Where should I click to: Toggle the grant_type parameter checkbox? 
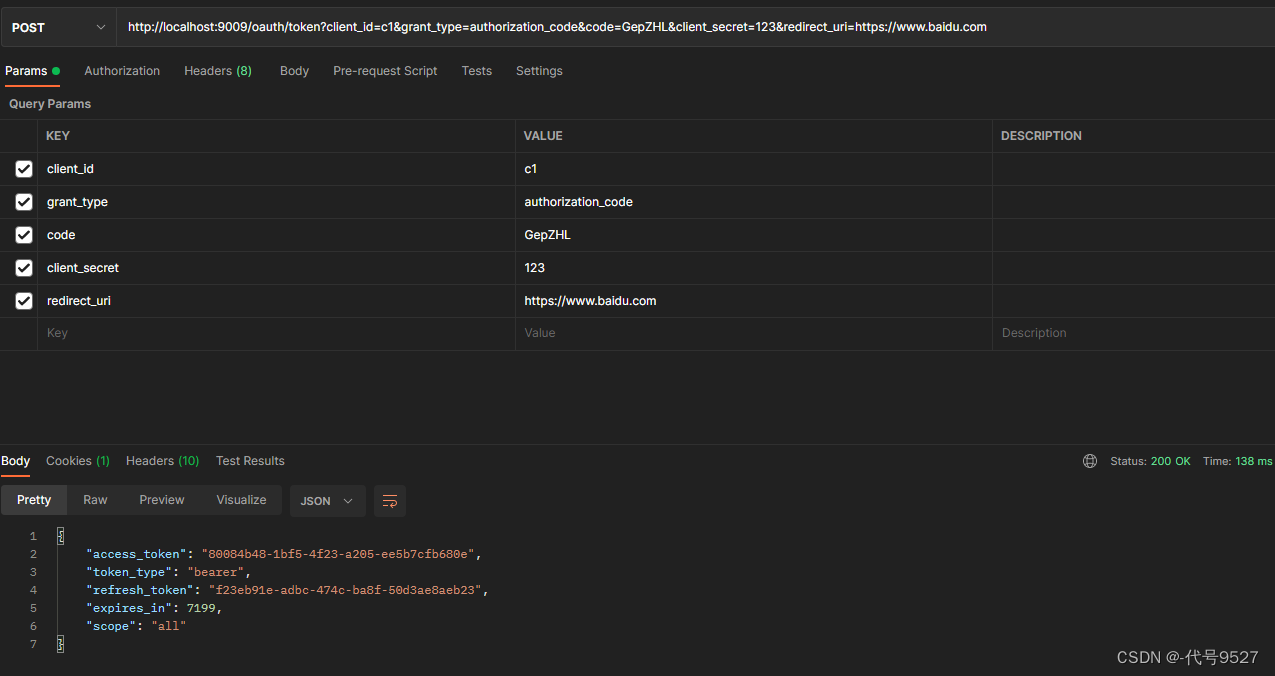(x=24, y=202)
